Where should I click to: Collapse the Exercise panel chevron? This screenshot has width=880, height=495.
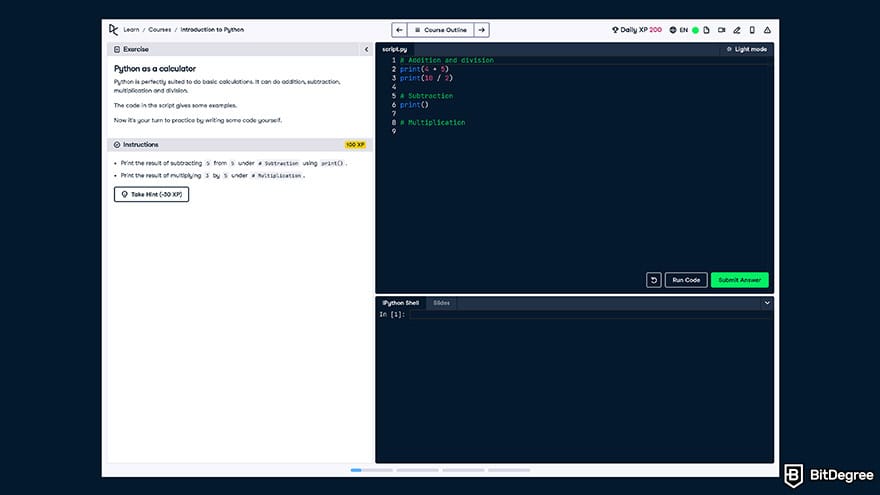click(x=366, y=49)
